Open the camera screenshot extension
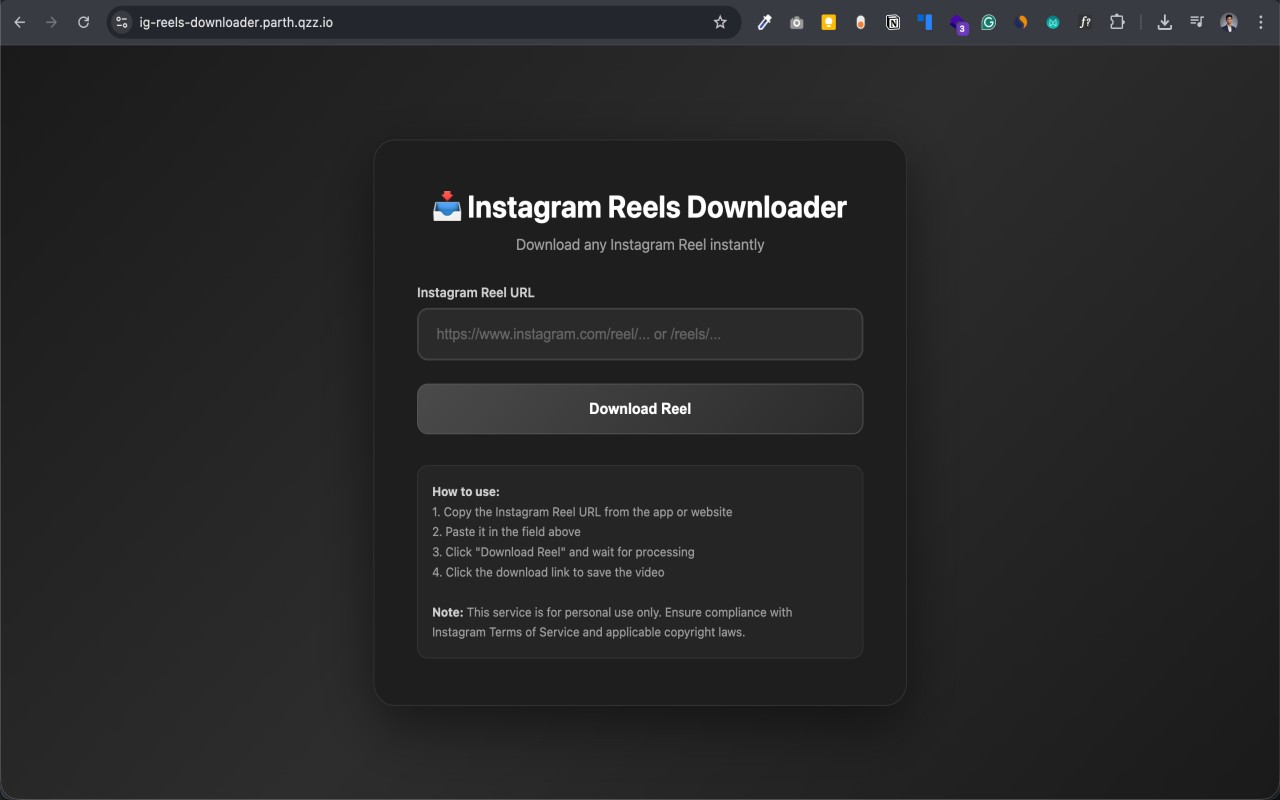Viewport: 1280px width, 800px height. [797, 22]
